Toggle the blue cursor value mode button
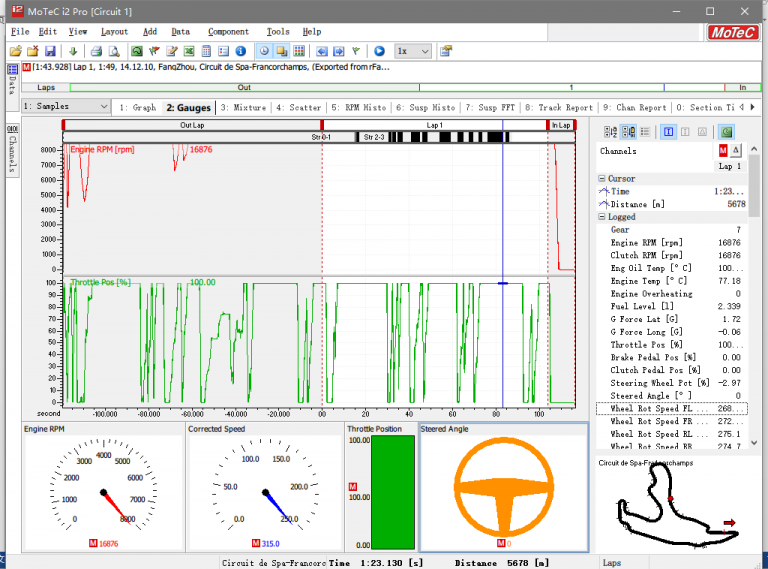 point(669,132)
